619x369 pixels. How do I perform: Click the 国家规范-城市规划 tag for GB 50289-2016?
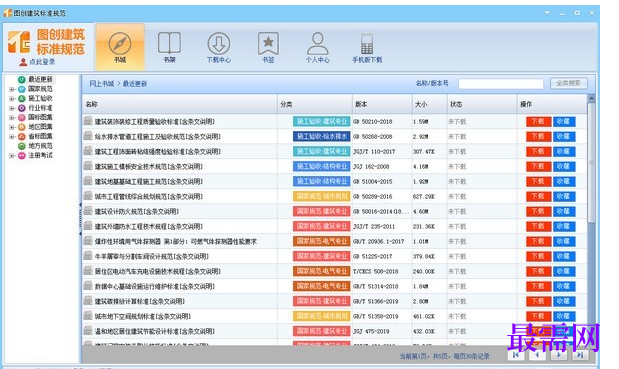[x=322, y=197]
